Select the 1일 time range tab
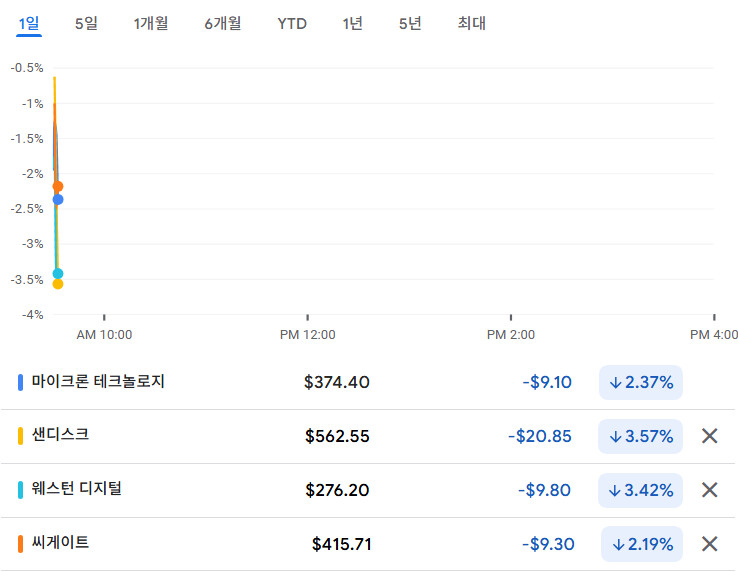 click(28, 23)
